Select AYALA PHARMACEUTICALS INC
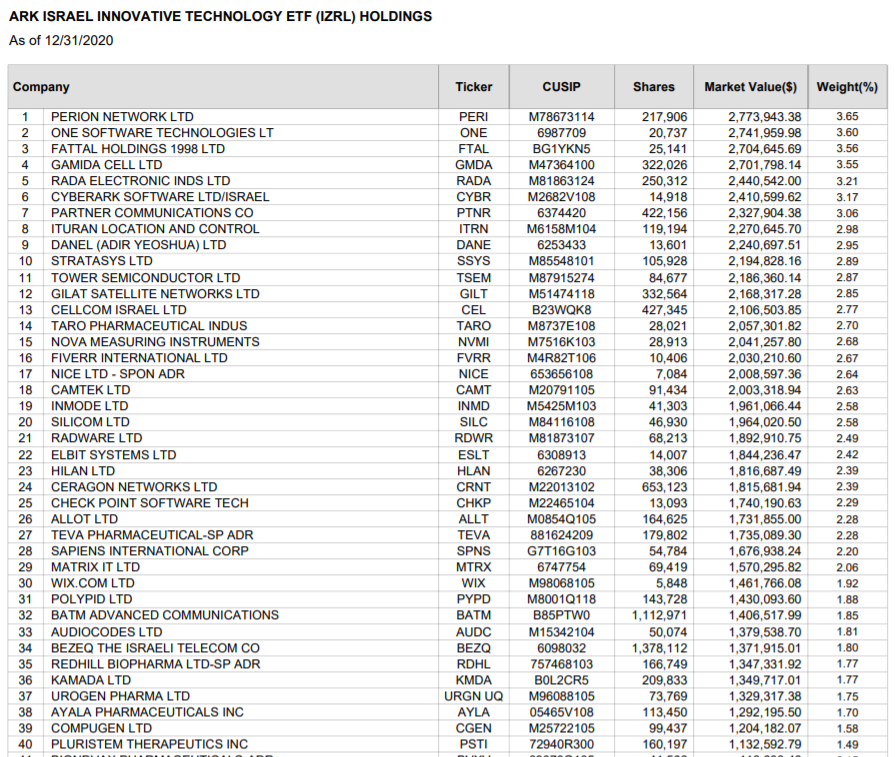Image resolution: width=895 pixels, height=757 pixels. click(147, 711)
